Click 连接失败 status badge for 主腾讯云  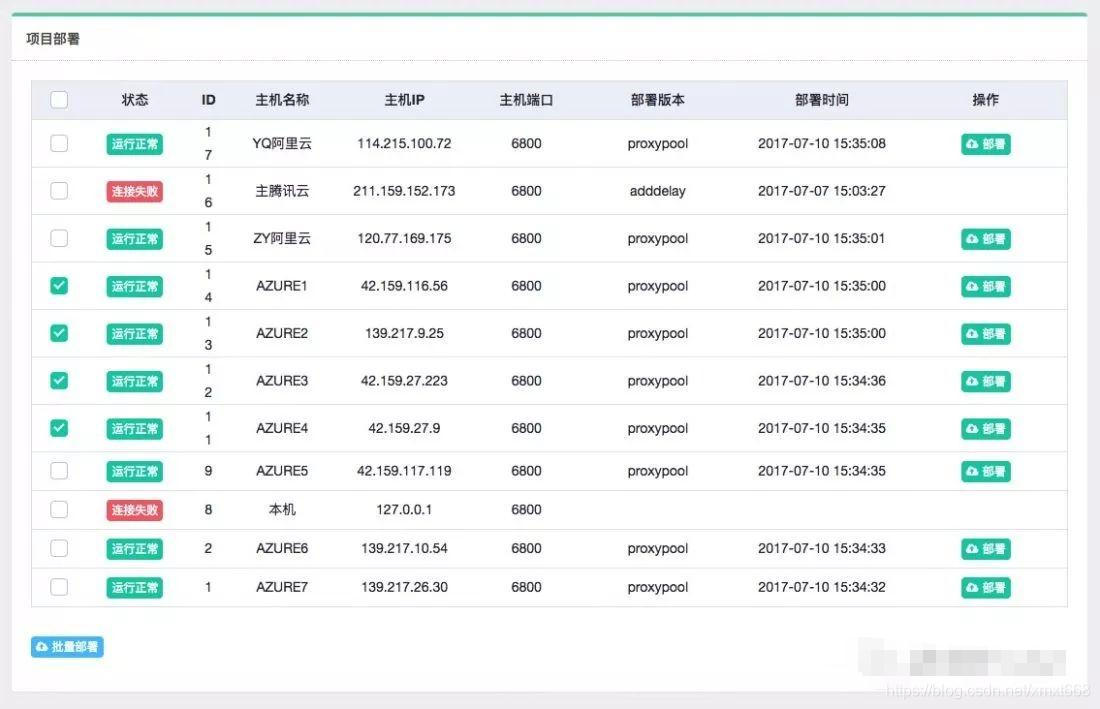[135, 191]
